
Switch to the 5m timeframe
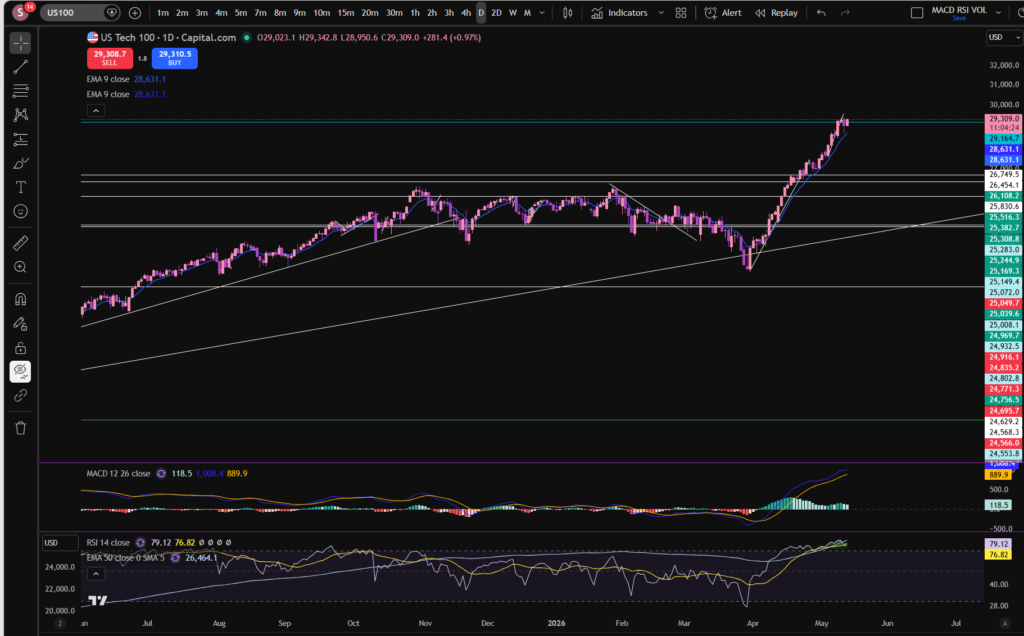tap(241, 12)
